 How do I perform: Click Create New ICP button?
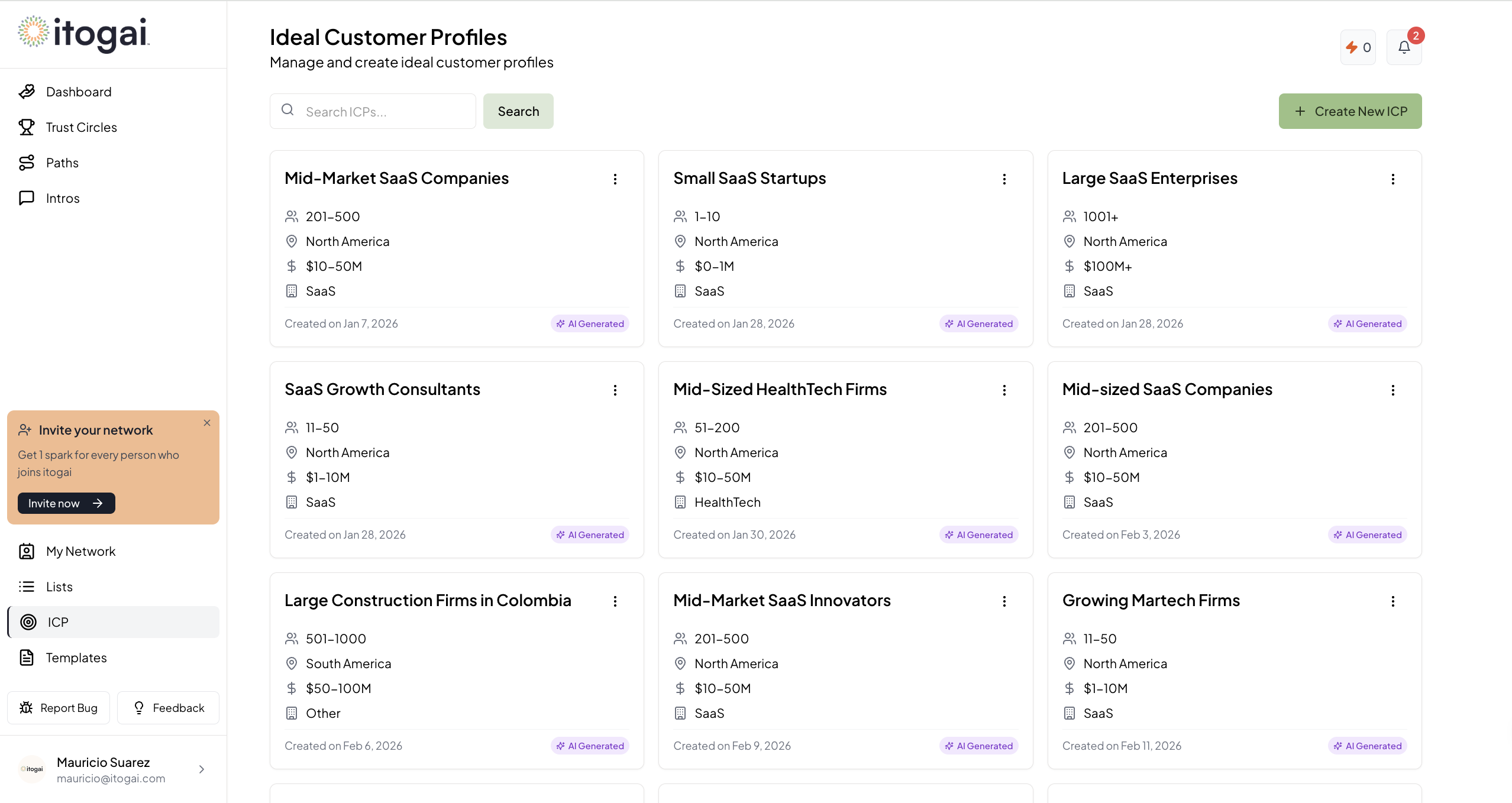(x=1350, y=111)
